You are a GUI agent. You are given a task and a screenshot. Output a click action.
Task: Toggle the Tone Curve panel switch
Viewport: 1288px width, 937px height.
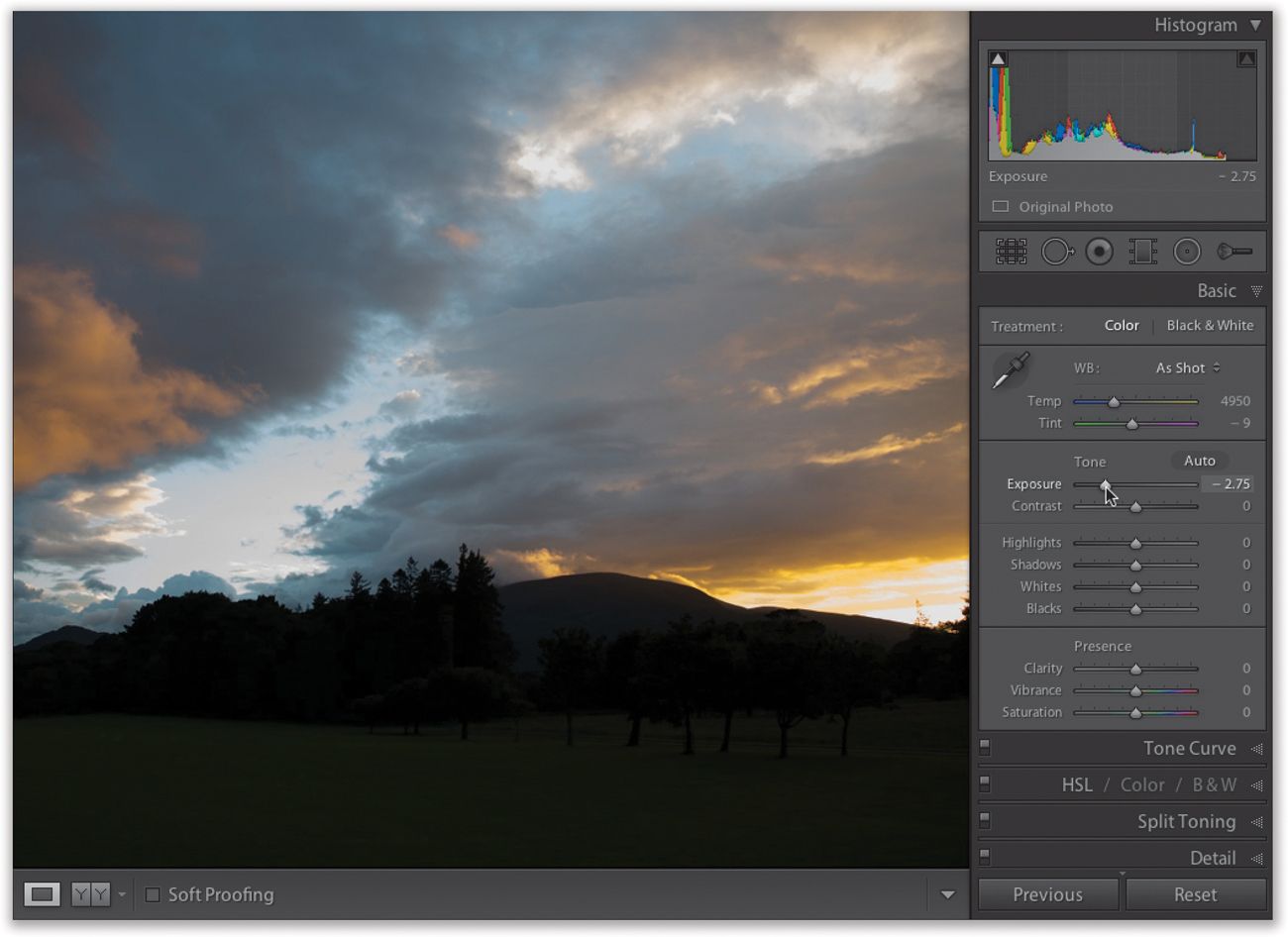point(985,746)
